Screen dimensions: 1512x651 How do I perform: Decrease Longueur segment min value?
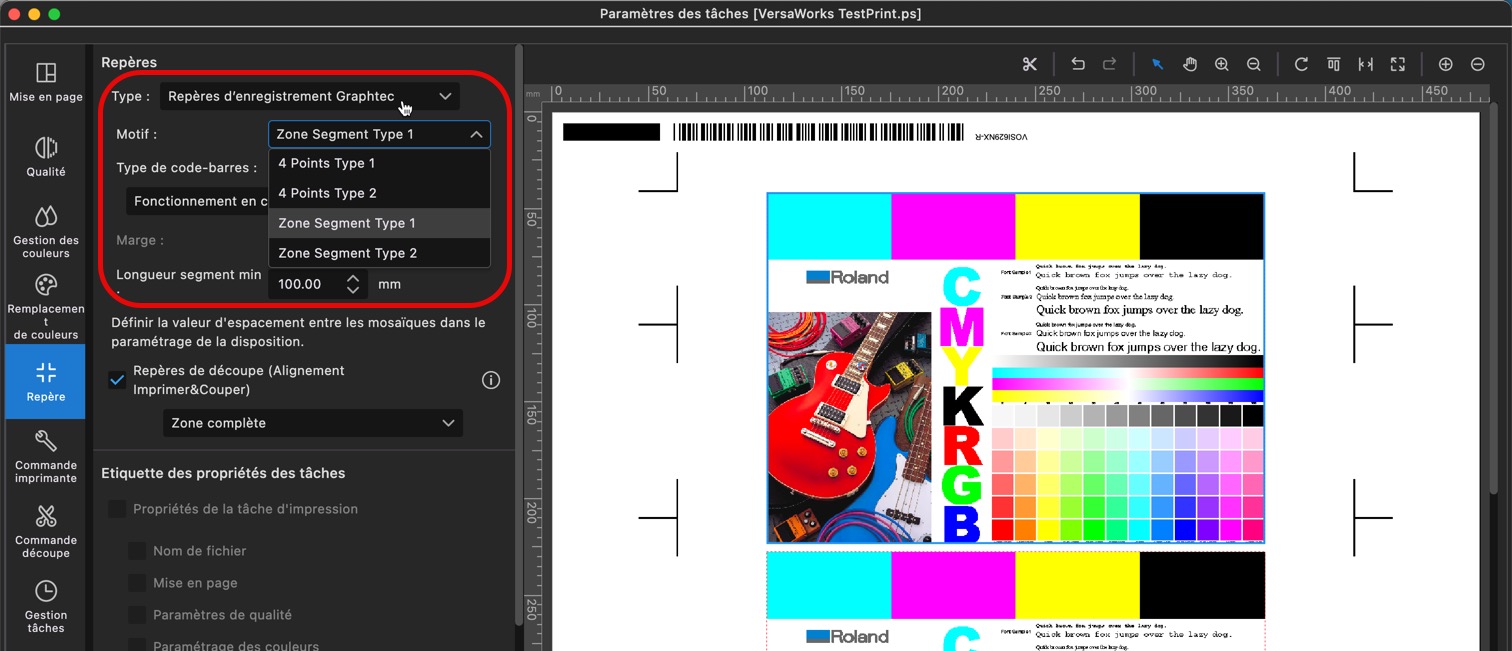[x=353, y=290]
